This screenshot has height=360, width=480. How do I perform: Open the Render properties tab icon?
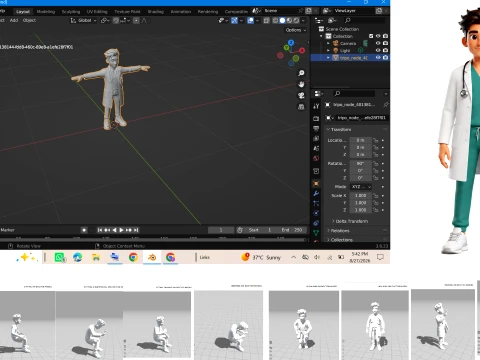point(316,118)
